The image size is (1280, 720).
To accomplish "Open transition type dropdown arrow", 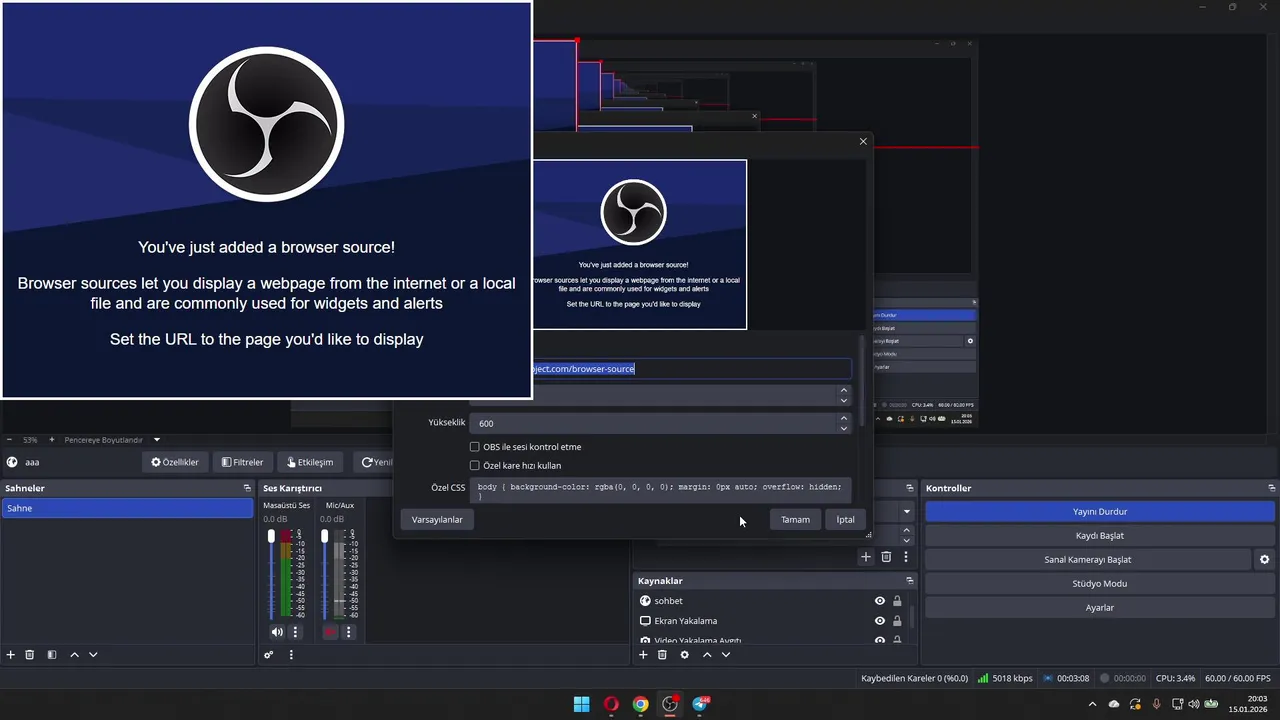I will click(907, 512).
